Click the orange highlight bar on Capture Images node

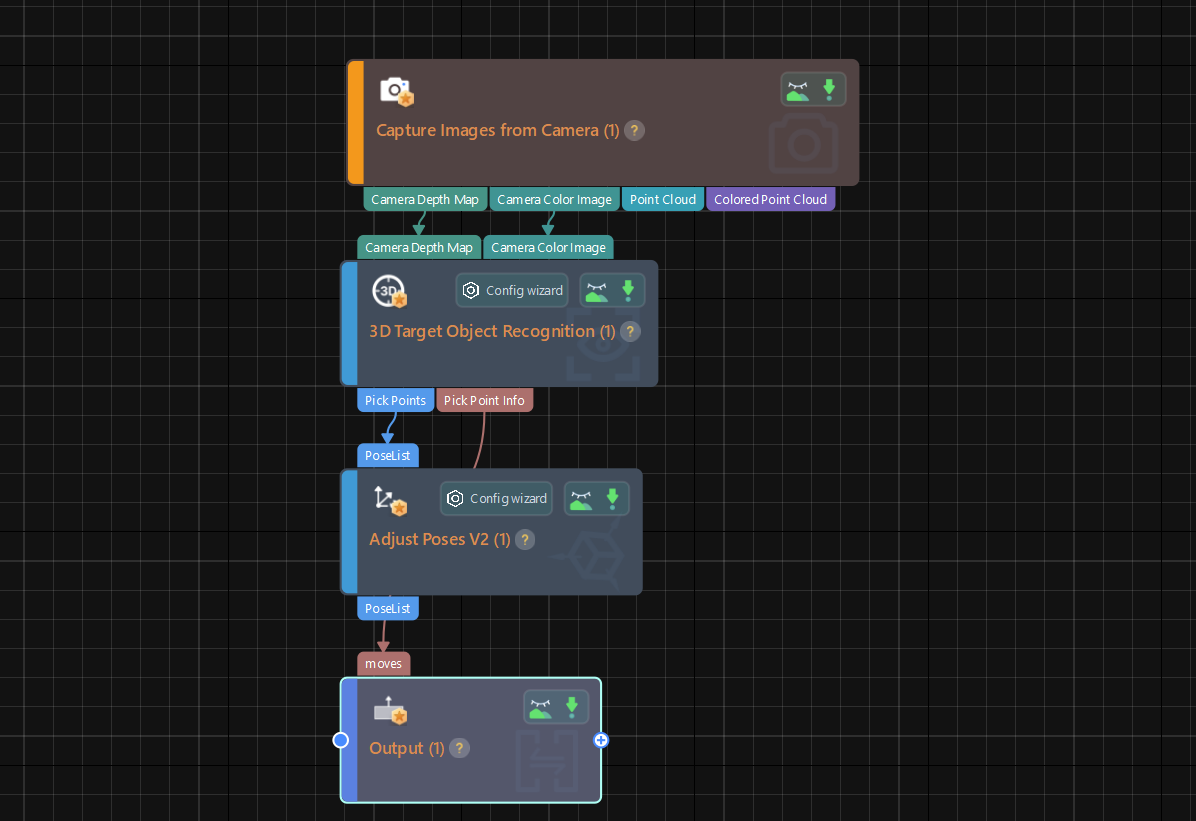pyautogui.click(x=352, y=122)
